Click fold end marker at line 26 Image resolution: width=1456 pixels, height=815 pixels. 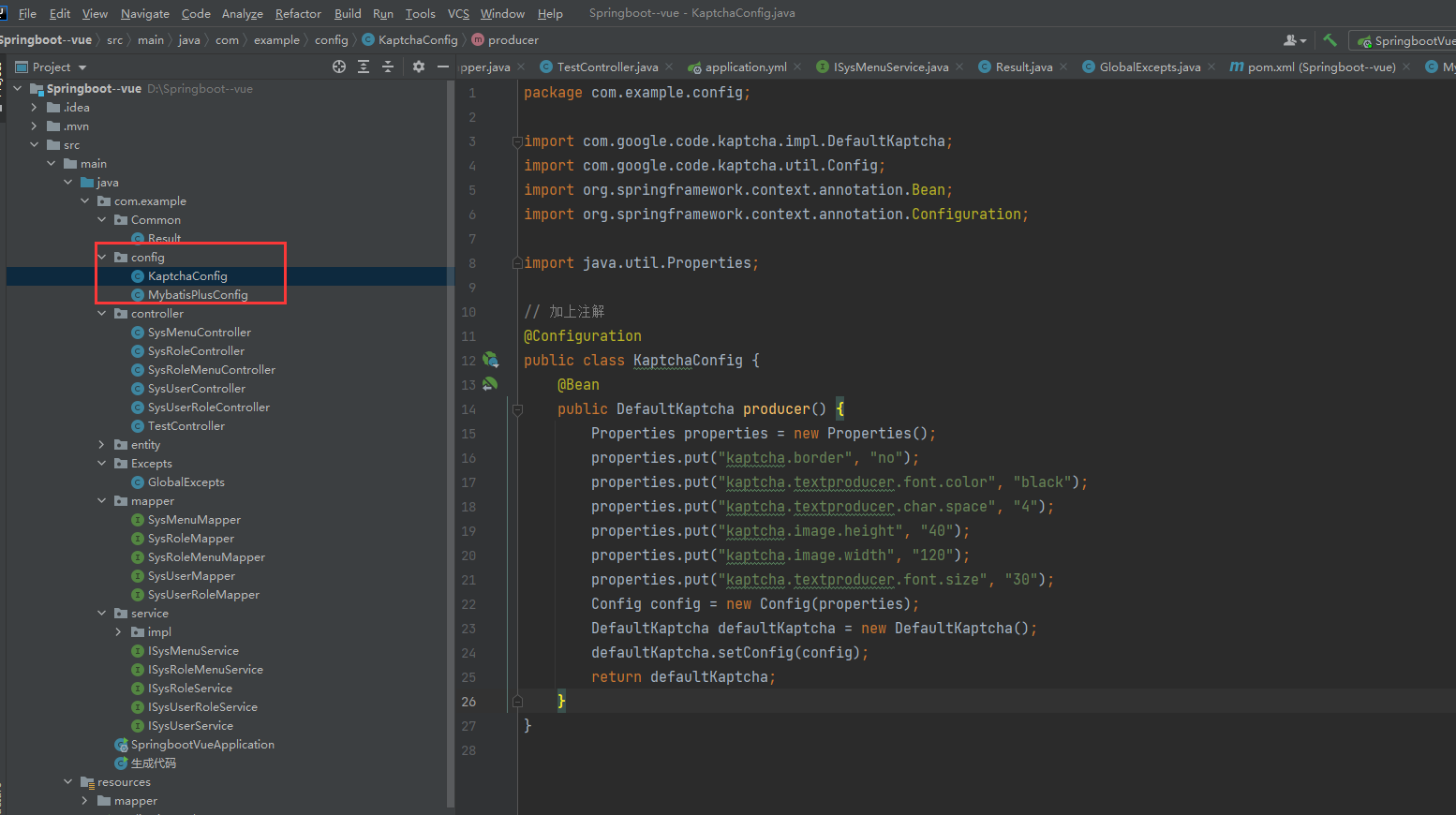coord(516,701)
